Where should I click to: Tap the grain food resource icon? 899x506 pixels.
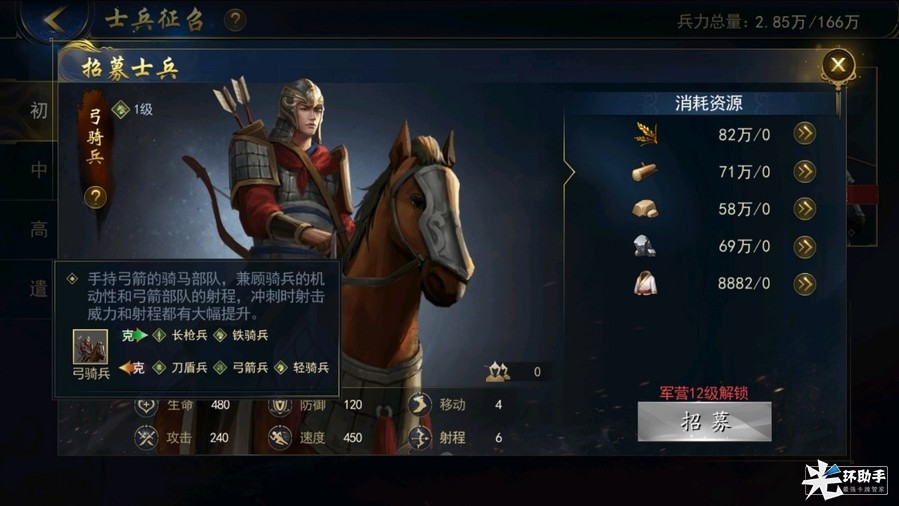click(646, 134)
